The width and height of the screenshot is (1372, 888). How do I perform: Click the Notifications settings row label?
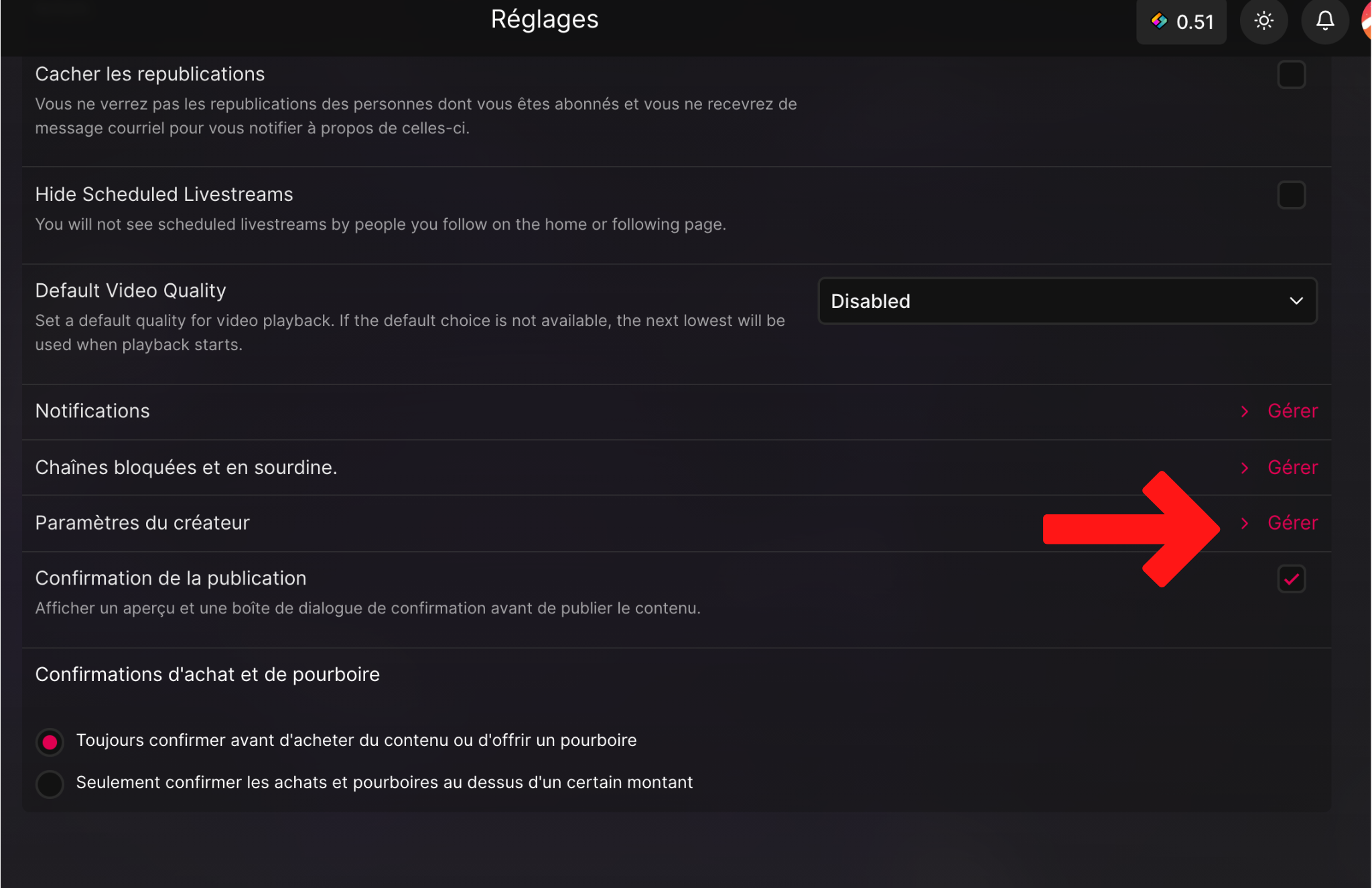coord(92,411)
